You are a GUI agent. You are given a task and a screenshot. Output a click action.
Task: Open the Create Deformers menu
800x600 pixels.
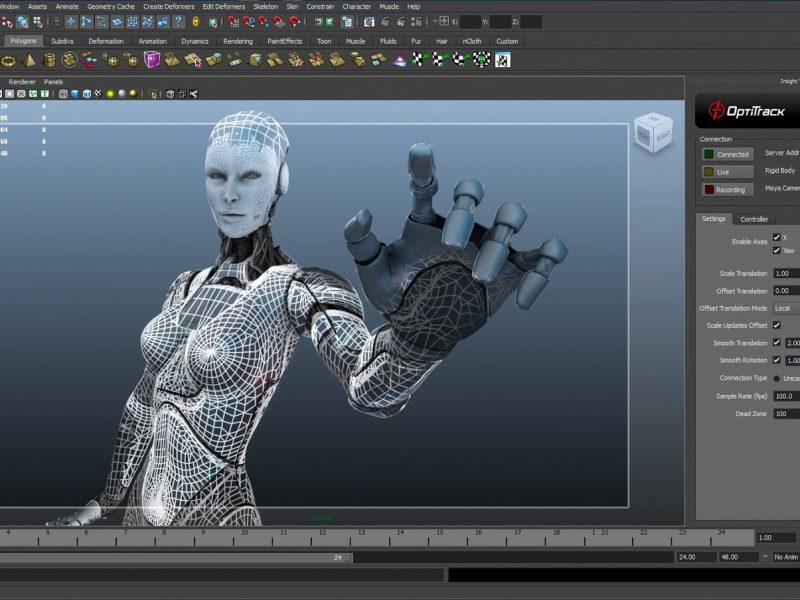[x=169, y=6]
